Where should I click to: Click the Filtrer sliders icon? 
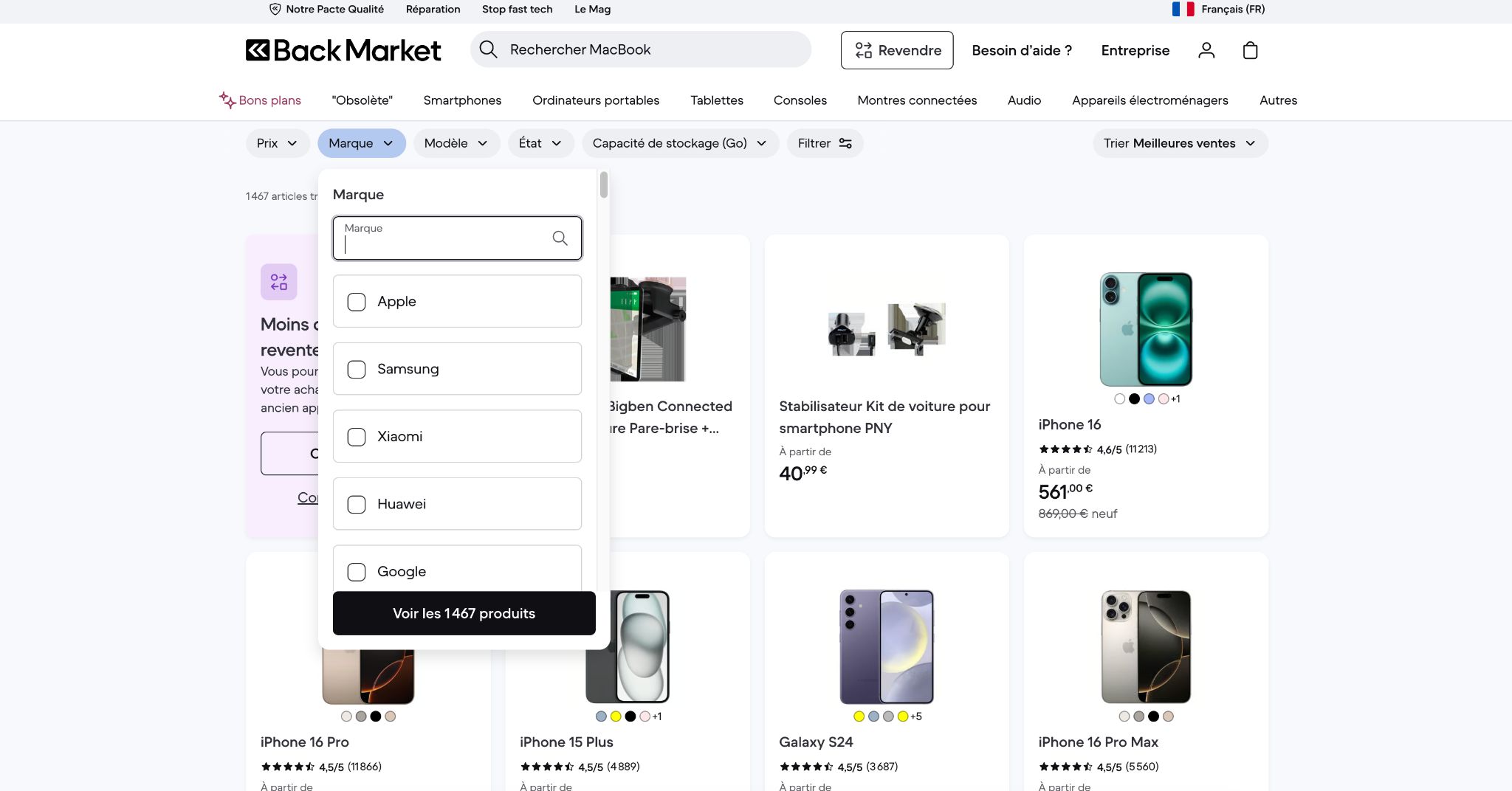(x=845, y=143)
